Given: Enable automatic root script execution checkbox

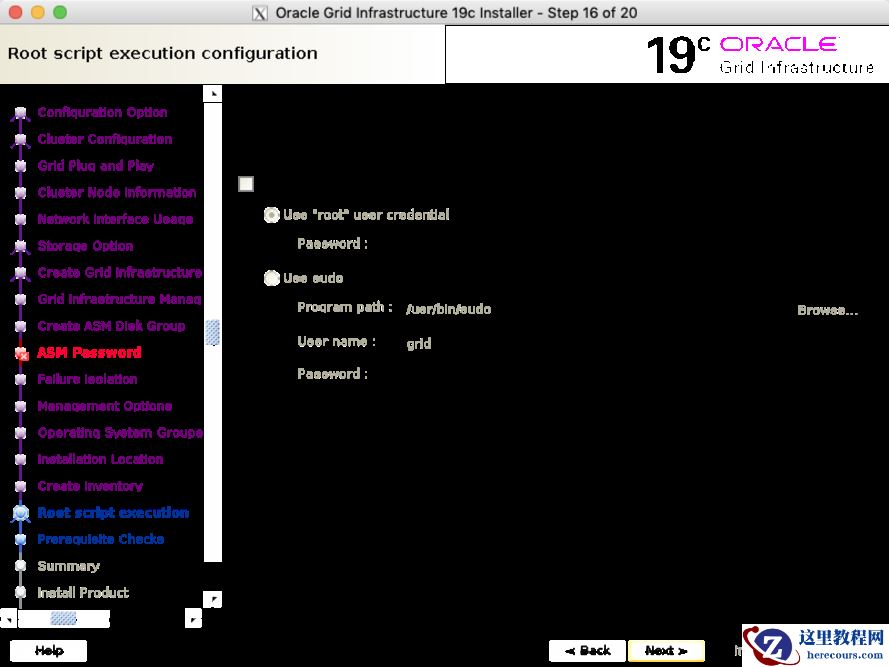Looking at the screenshot, I should point(246,184).
